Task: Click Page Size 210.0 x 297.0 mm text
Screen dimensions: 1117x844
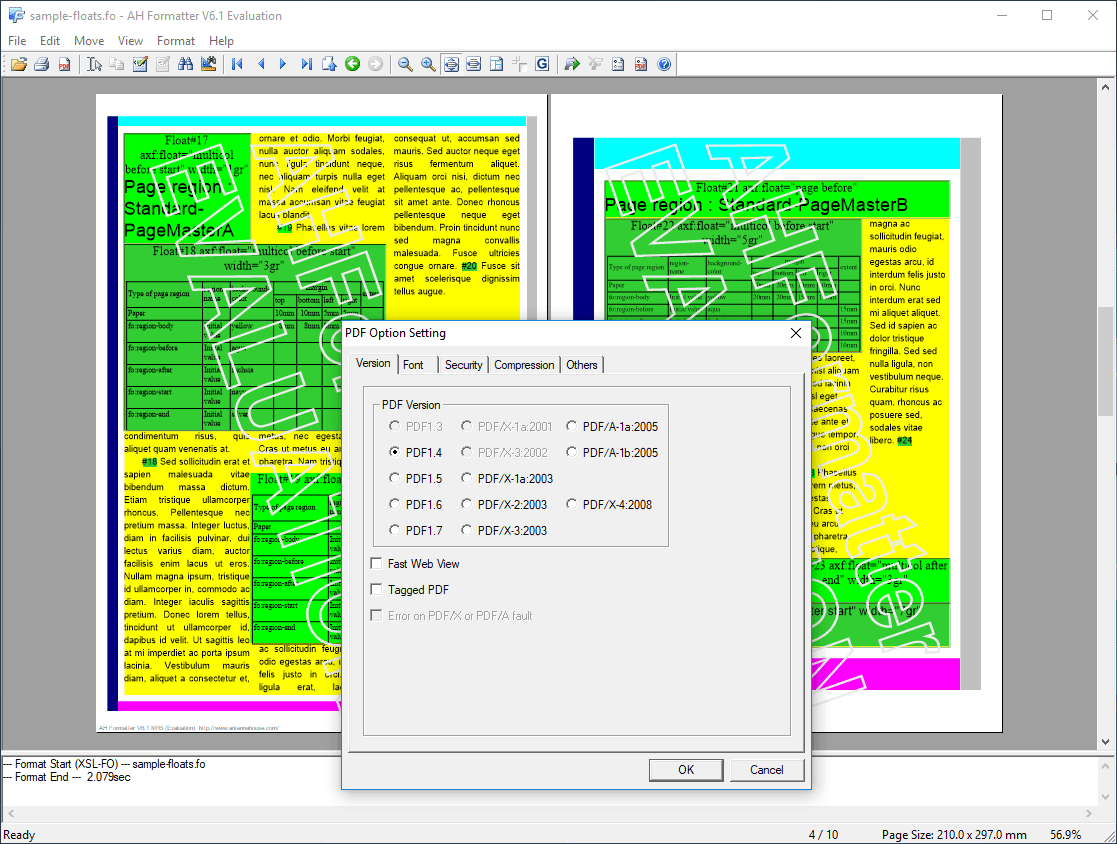Action: [954, 834]
